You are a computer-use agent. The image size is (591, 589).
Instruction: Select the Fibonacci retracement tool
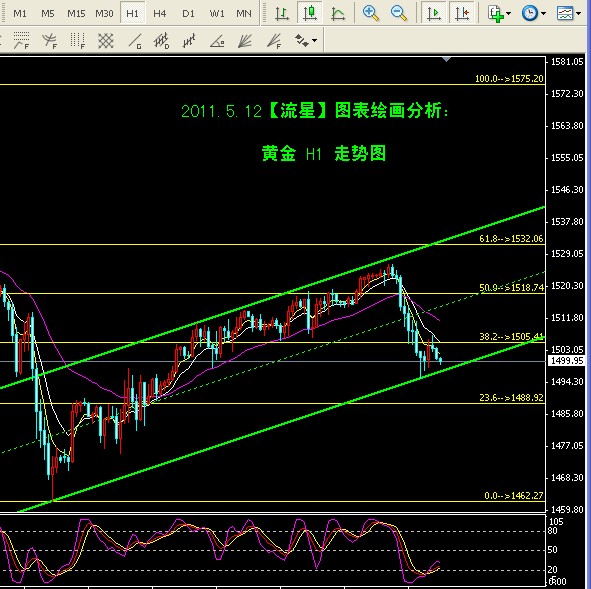(21, 41)
